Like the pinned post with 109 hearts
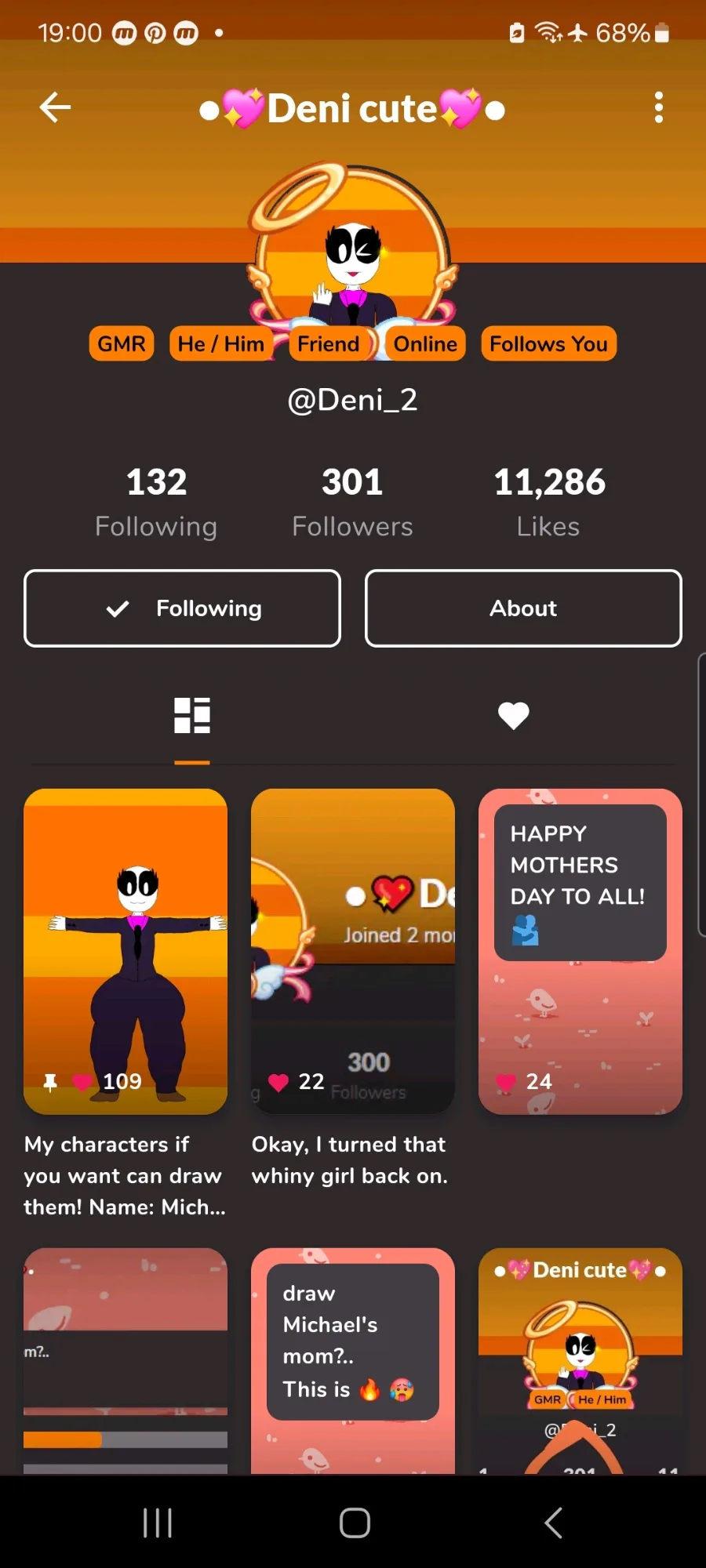This screenshot has width=706, height=1568. 82,1082
